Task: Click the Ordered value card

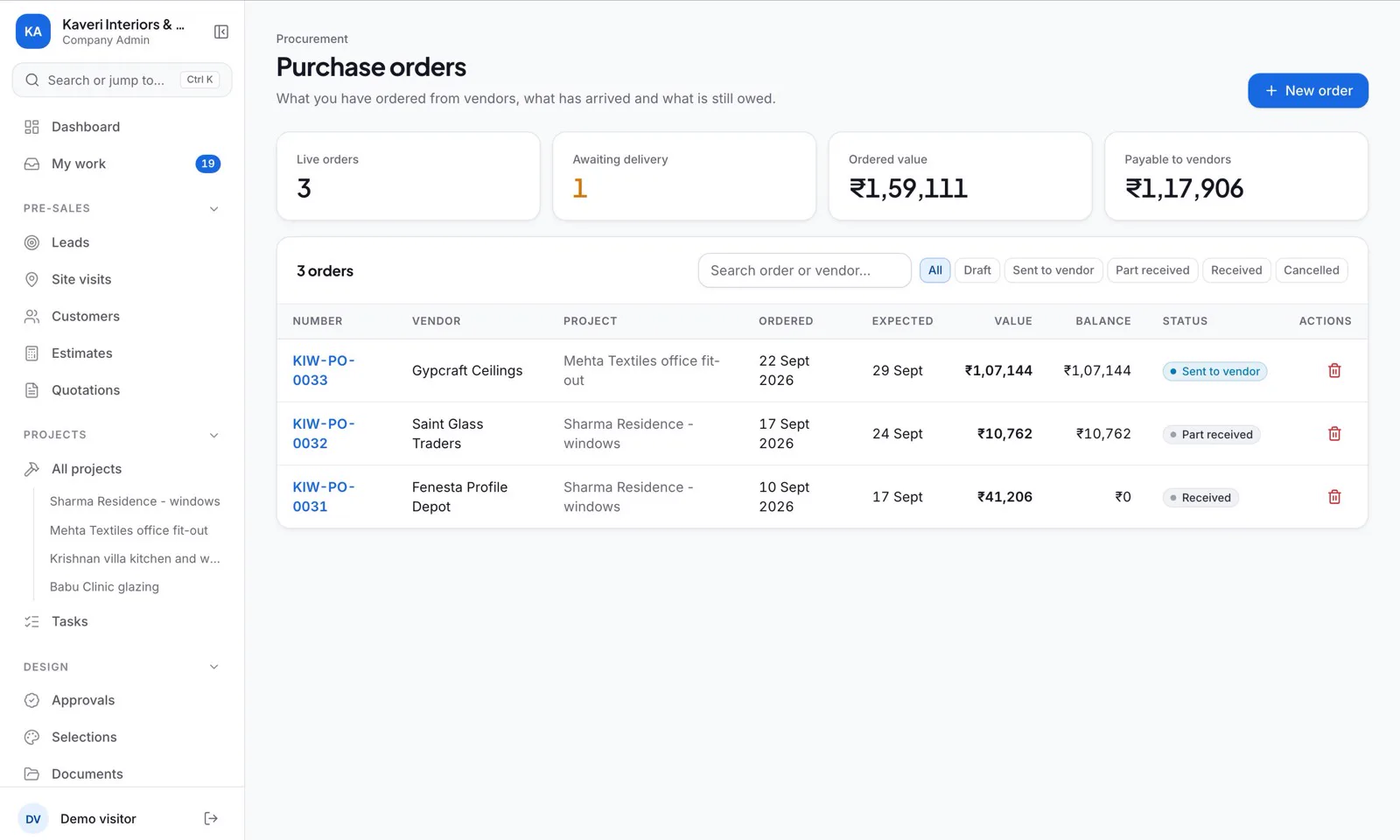Action: coord(960,176)
